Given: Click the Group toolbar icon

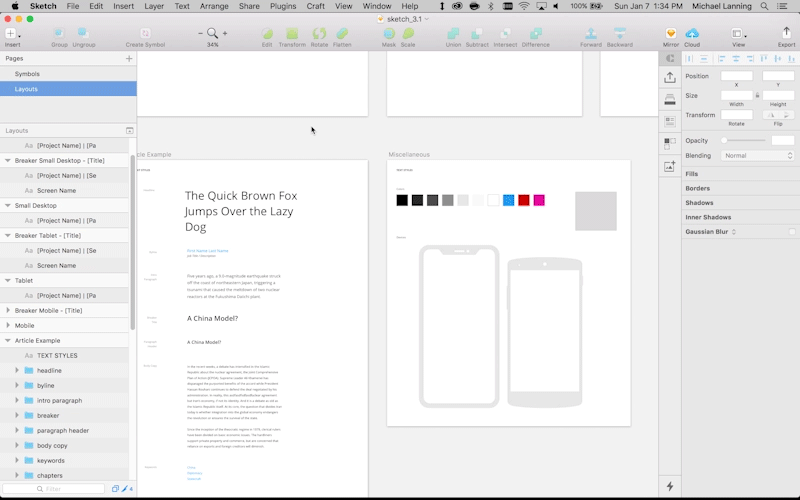Looking at the screenshot, I should click(59, 34).
